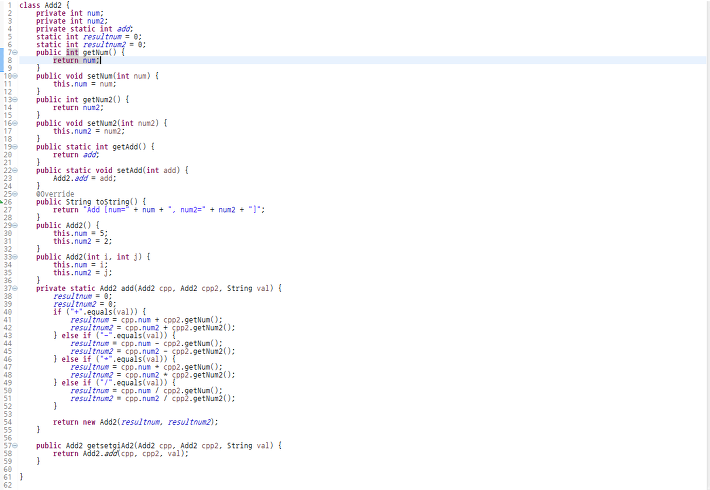Image resolution: width=710 pixels, height=490 pixels.
Task: Click 'resultnum2 = 0;' on line 39
Action: pos(85,304)
